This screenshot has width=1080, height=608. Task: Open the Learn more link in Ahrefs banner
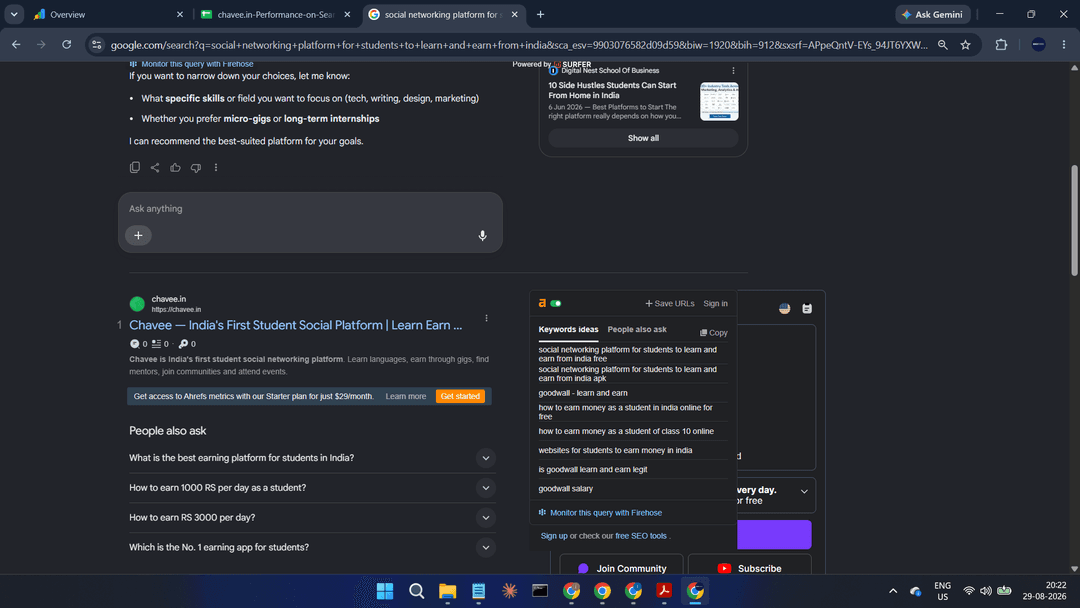406,397
